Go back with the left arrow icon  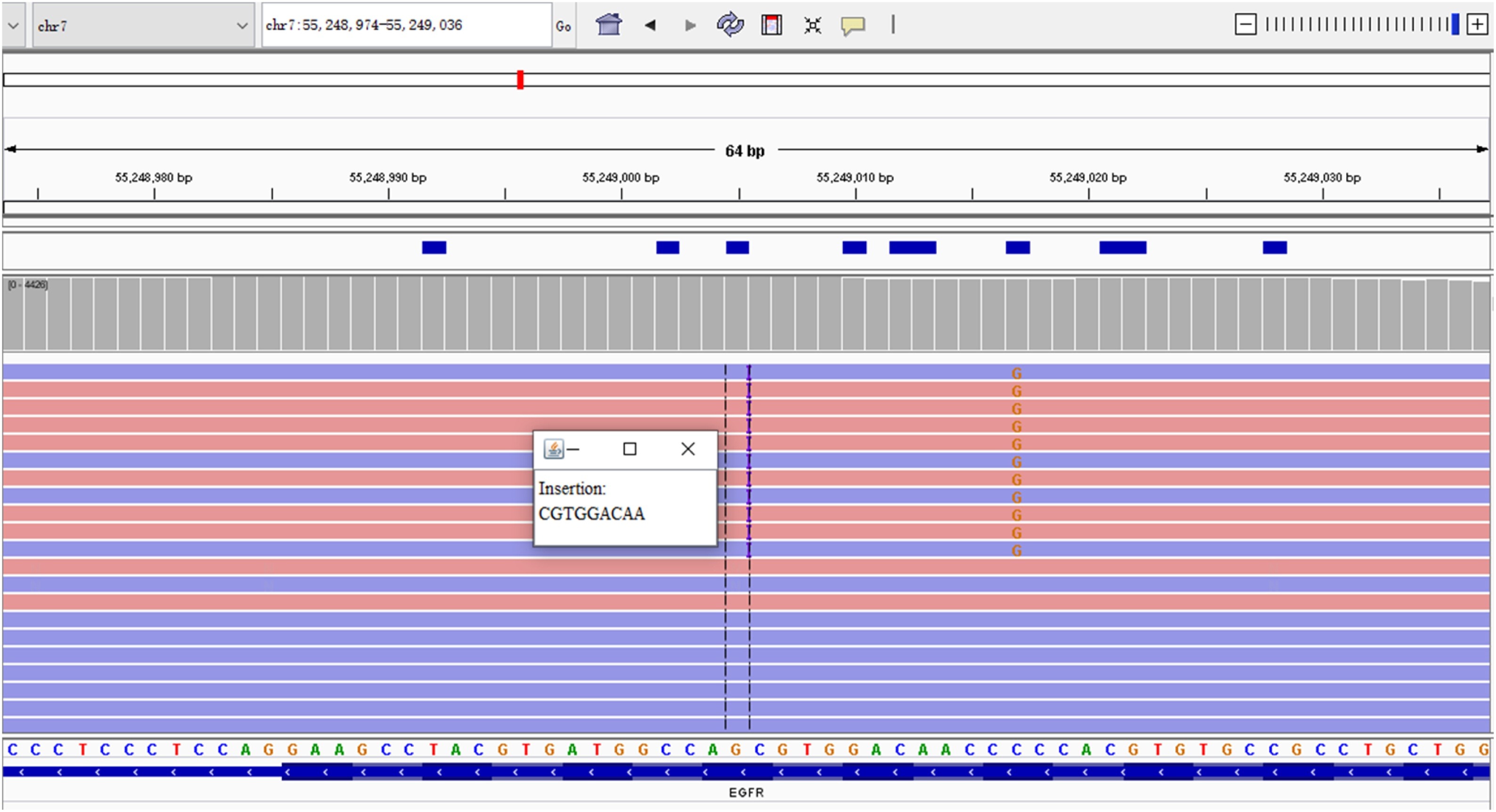pos(650,25)
